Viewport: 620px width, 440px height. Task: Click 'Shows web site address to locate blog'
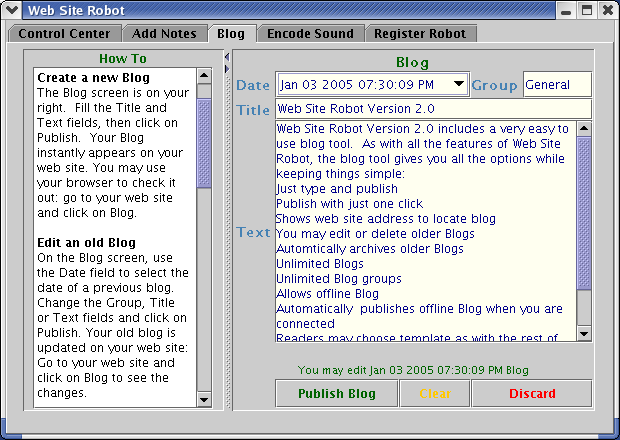tap(386, 219)
